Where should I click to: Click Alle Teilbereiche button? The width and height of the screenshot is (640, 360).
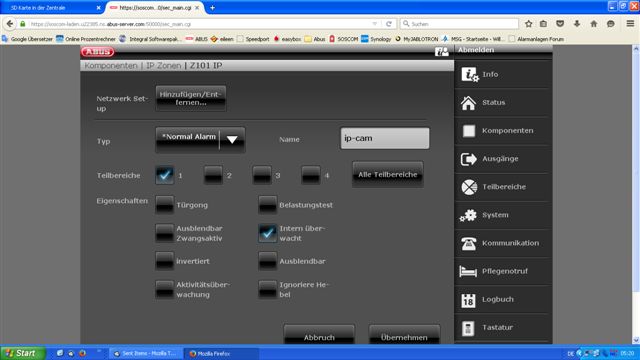[388, 174]
